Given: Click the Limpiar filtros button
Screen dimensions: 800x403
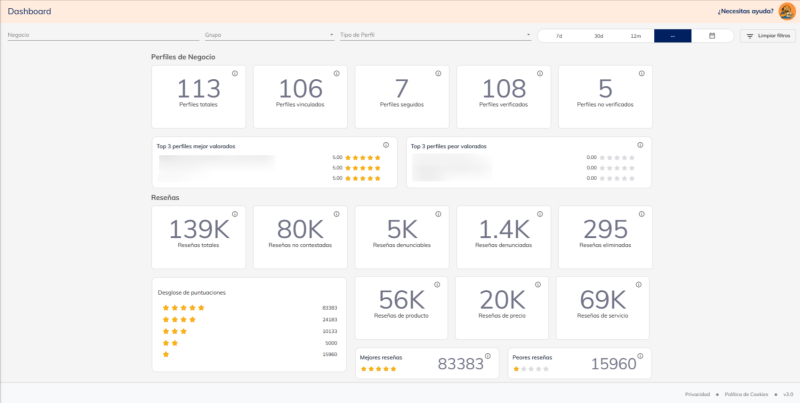Looking at the screenshot, I should coord(767,36).
